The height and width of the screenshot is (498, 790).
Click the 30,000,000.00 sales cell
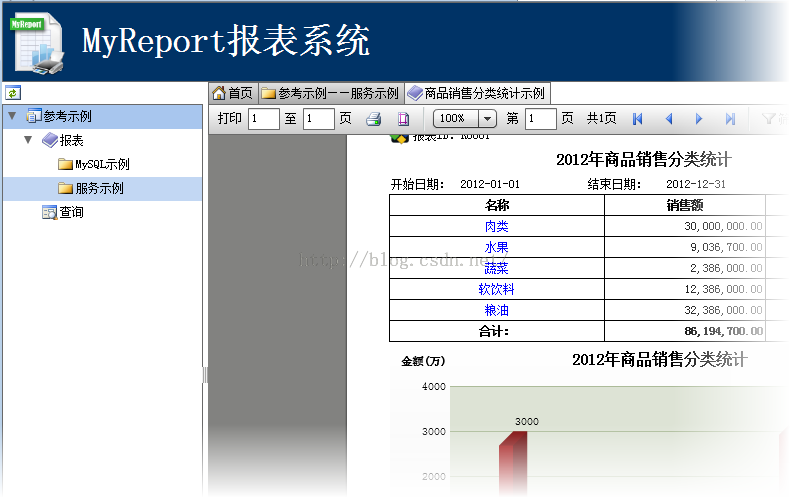coord(685,226)
